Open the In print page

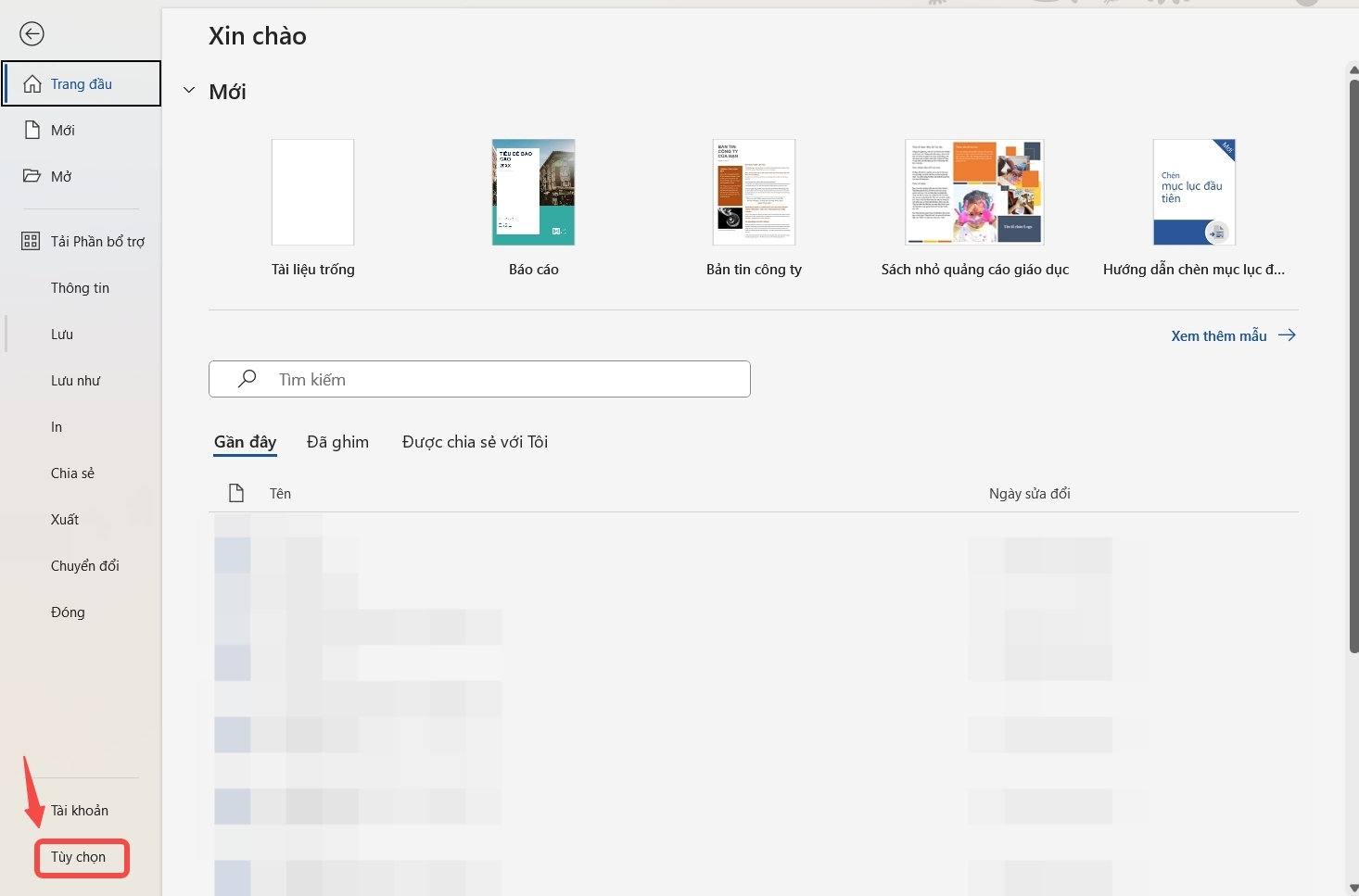click(x=57, y=426)
